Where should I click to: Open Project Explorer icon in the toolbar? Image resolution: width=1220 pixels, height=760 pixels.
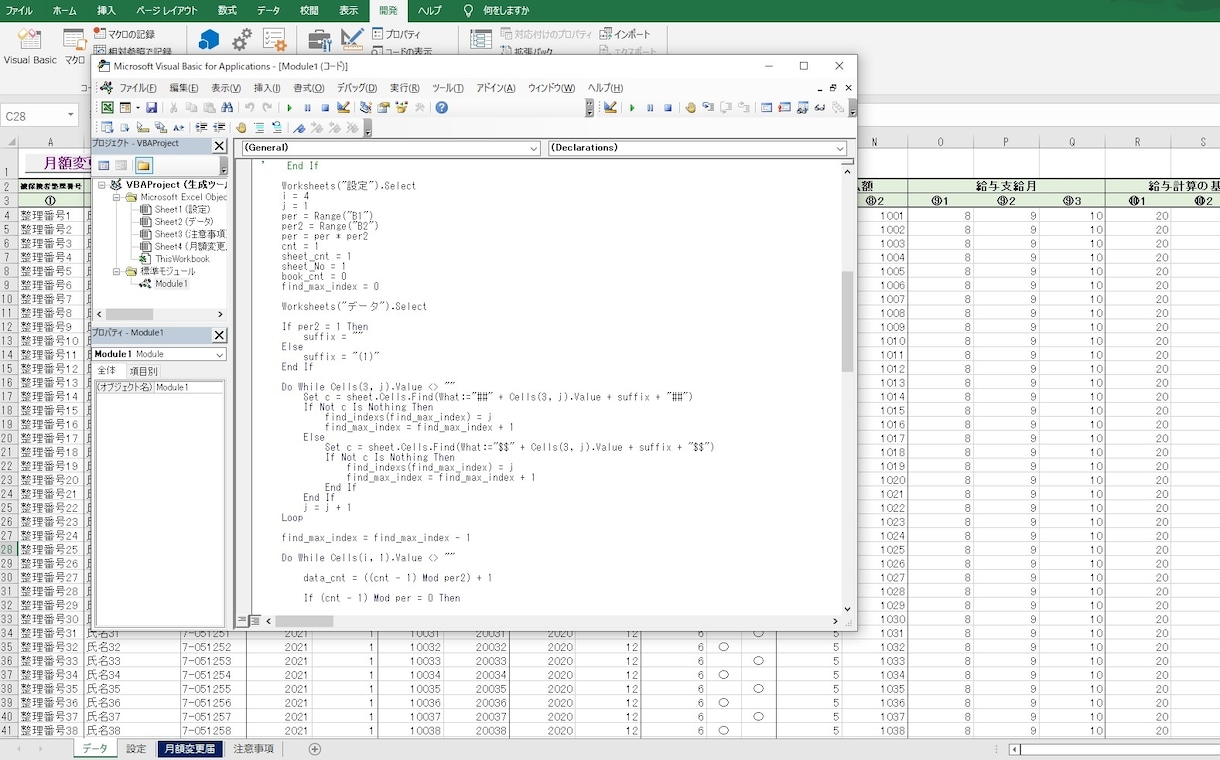(365, 107)
